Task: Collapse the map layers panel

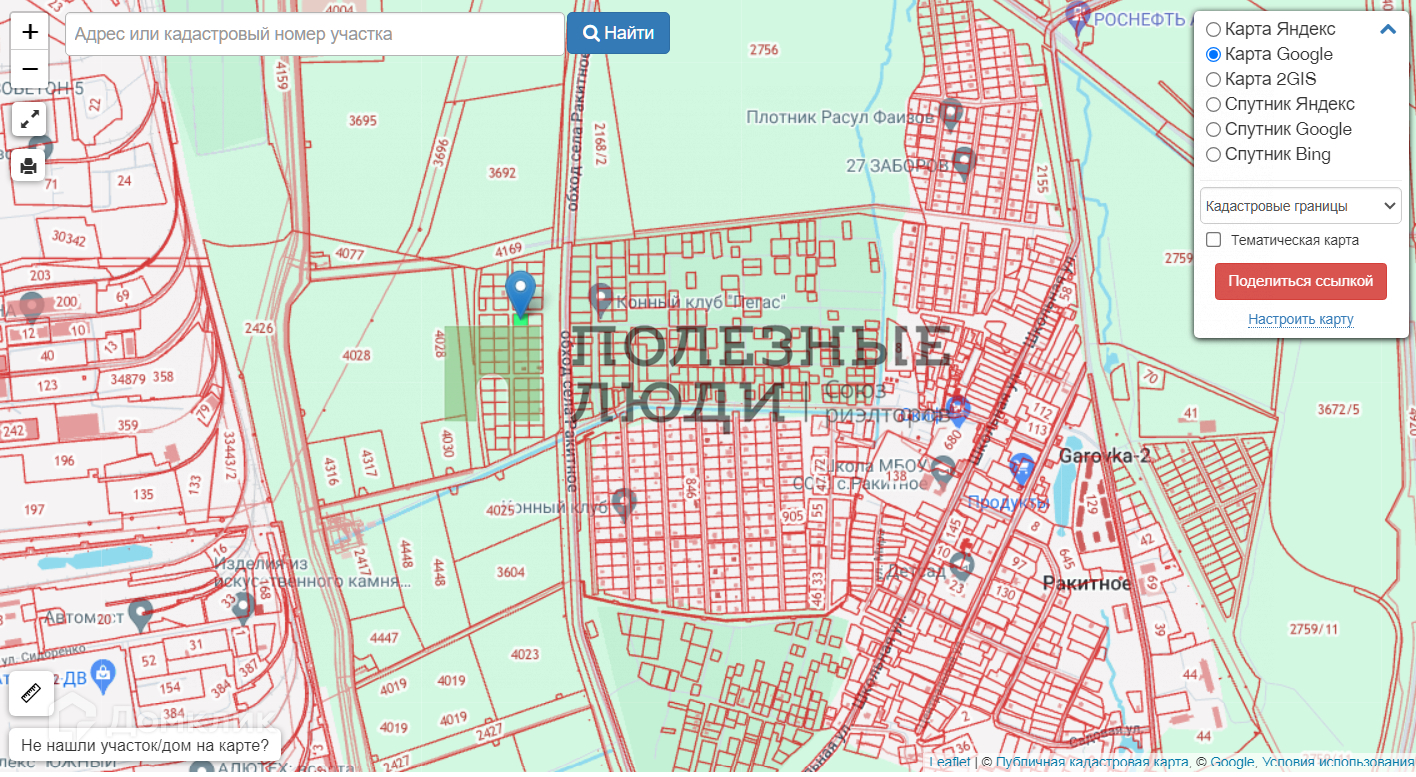Action: [1388, 29]
